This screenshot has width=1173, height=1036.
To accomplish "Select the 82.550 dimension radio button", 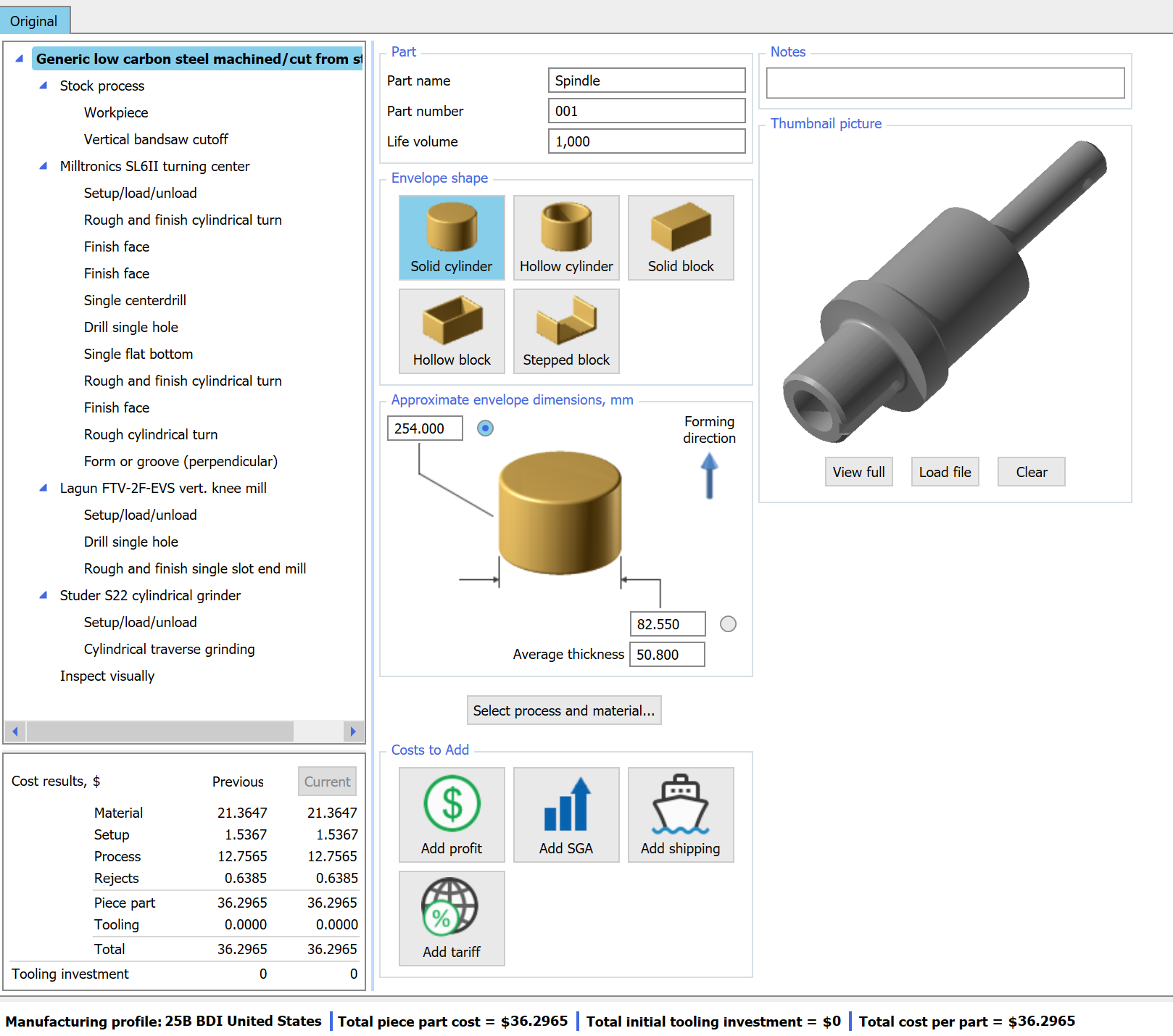I will [x=728, y=623].
